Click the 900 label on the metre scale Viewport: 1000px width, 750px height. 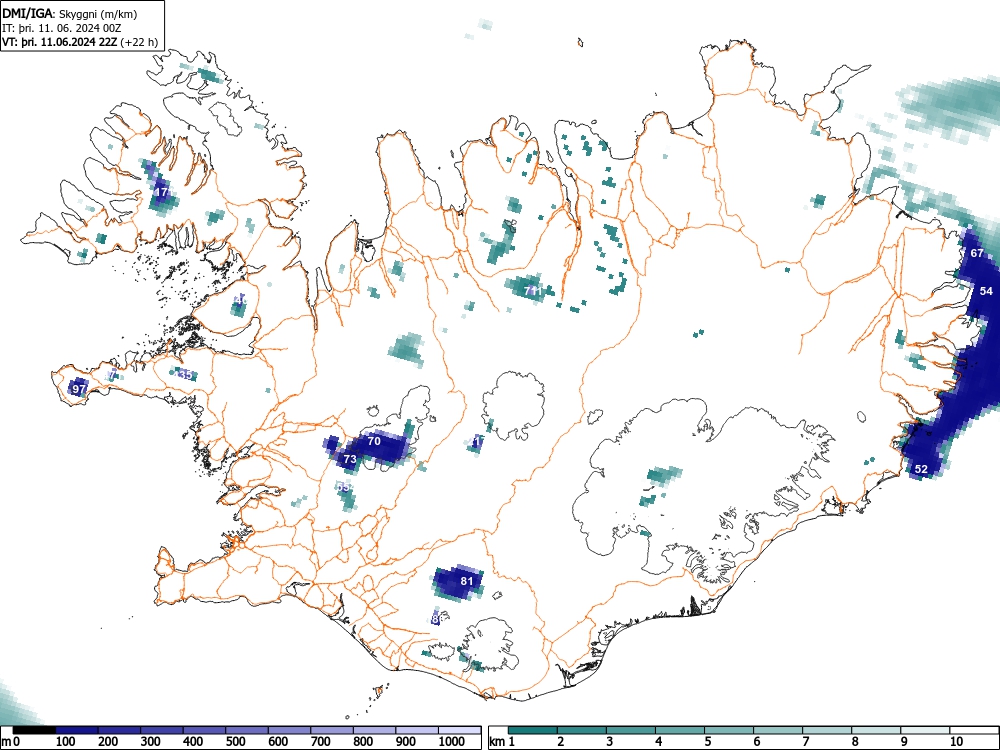tap(406, 741)
